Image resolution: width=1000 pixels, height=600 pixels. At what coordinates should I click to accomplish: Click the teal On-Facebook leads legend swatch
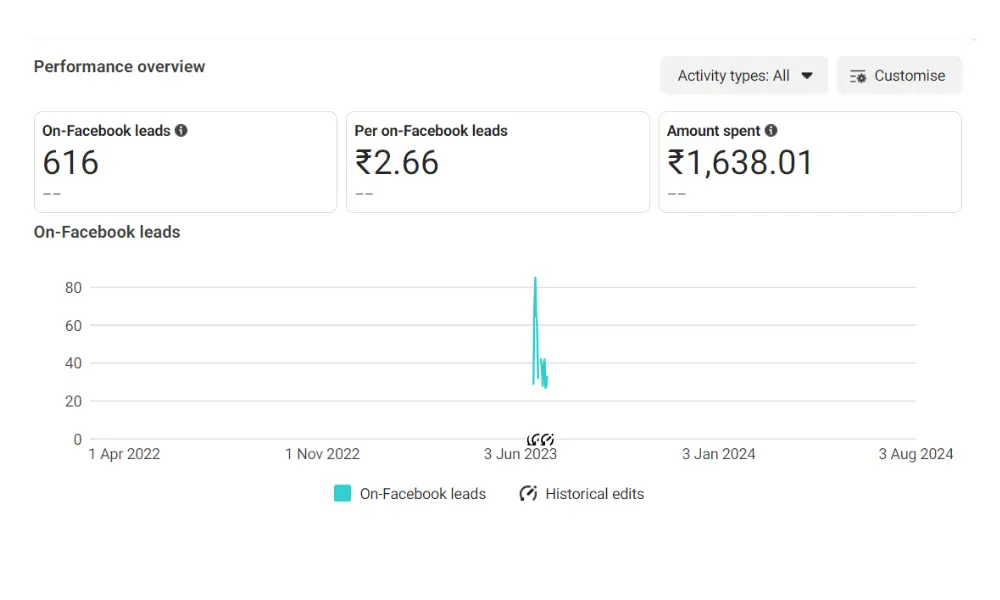pyautogui.click(x=342, y=493)
